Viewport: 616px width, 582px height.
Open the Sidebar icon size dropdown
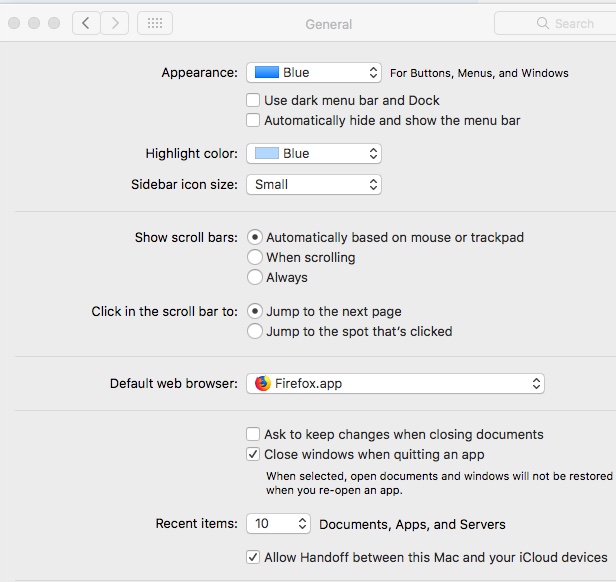pos(314,185)
